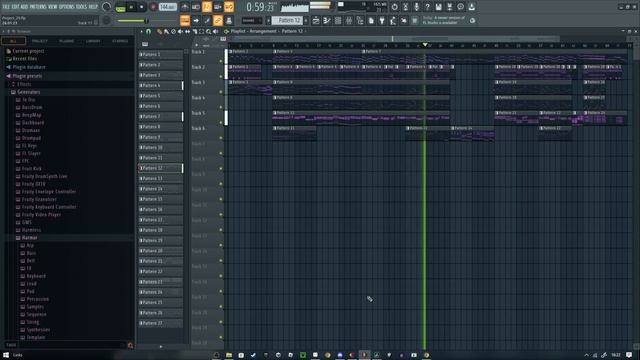Image resolution: width=640 pixels, height=360 pixels.
Task: Click the add-pattern plus button
Action: pos(307,20)
